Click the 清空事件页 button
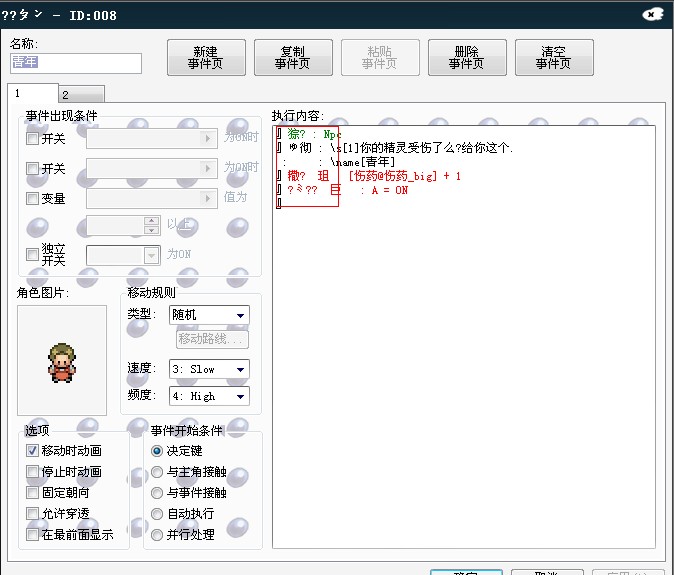 [x=554, y=58]
